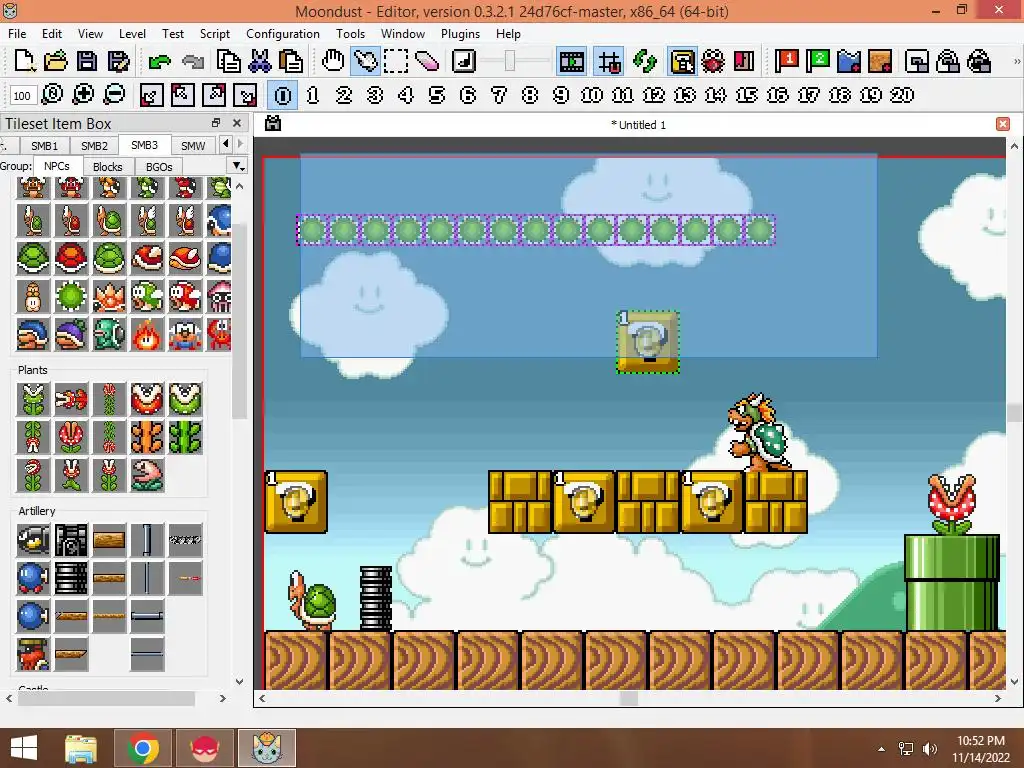1024x768 pixels.
Task: Switch group to Blocks tab
Action: [x=108, y=167]
